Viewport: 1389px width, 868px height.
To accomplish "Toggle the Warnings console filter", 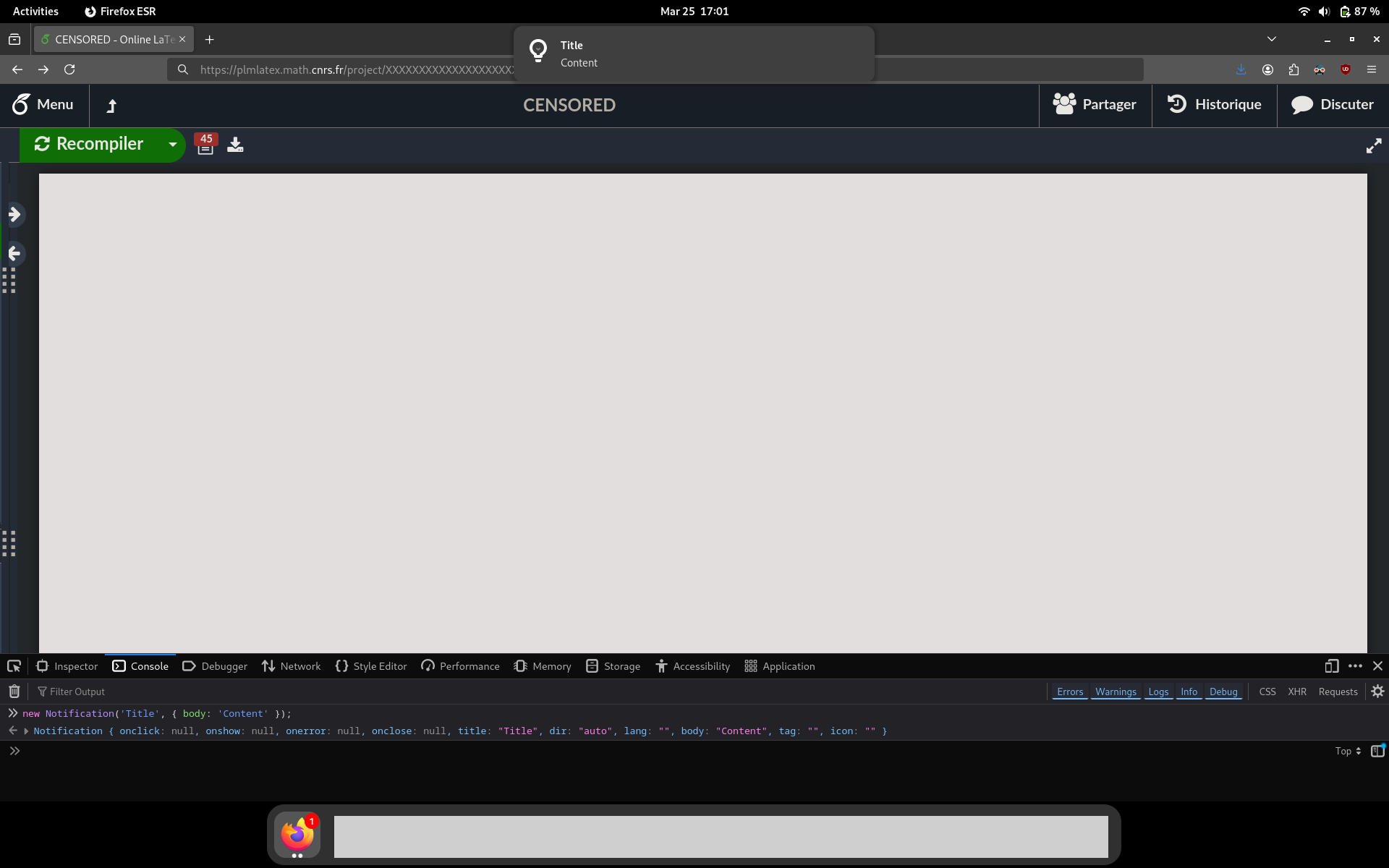I will 1115,692.
